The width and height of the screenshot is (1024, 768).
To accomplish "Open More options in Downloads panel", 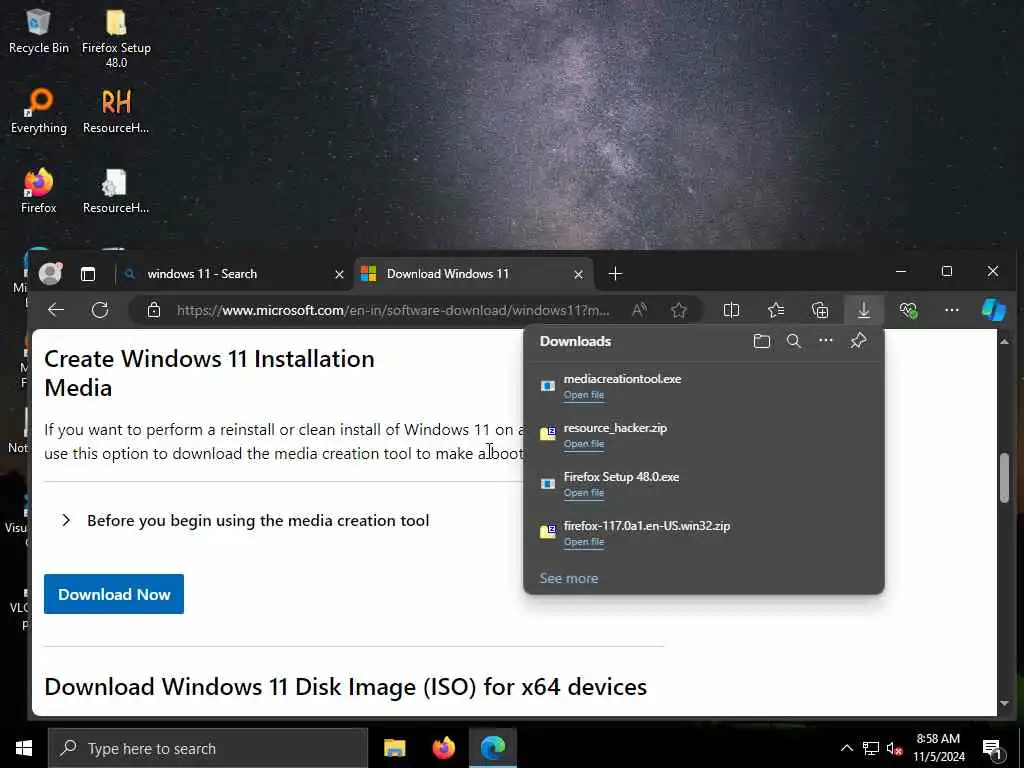I will [x=826, y=341].
